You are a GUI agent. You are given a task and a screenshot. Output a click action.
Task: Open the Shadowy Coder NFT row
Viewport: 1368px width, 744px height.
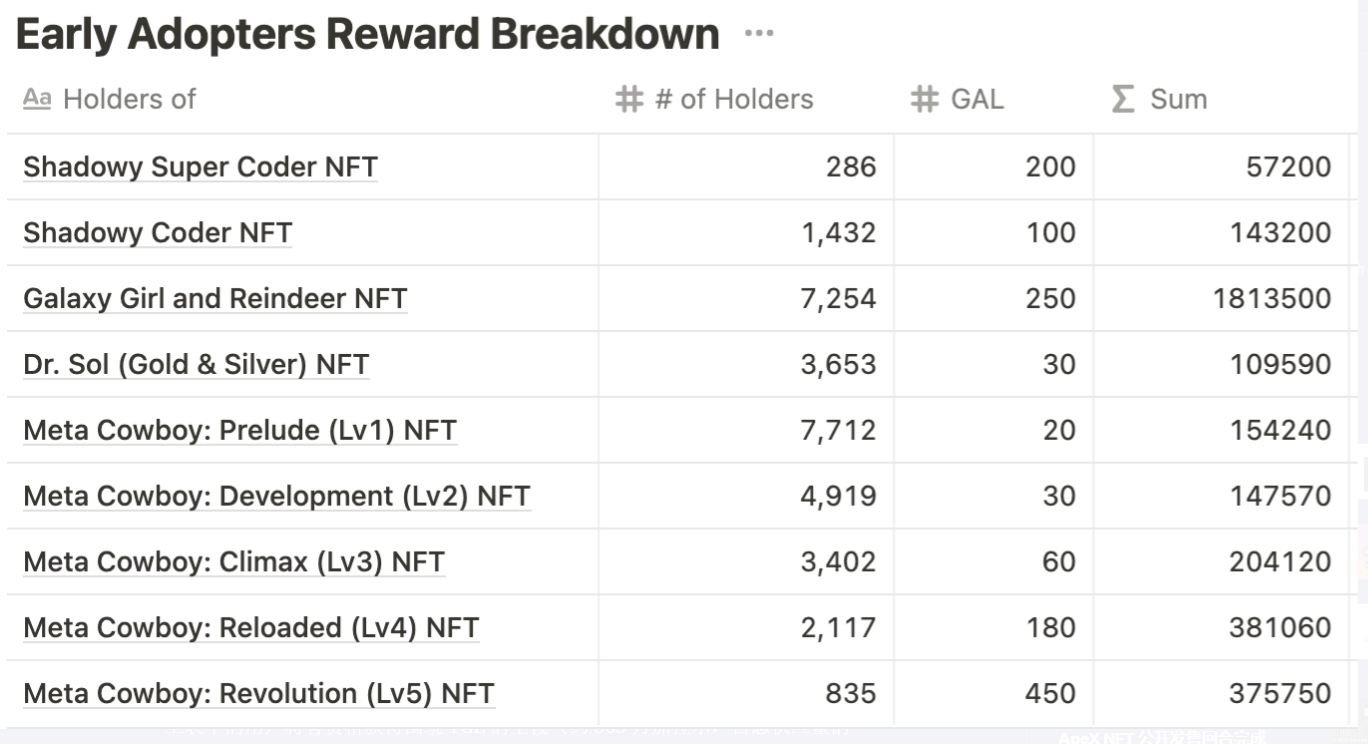tap(157, 233)
